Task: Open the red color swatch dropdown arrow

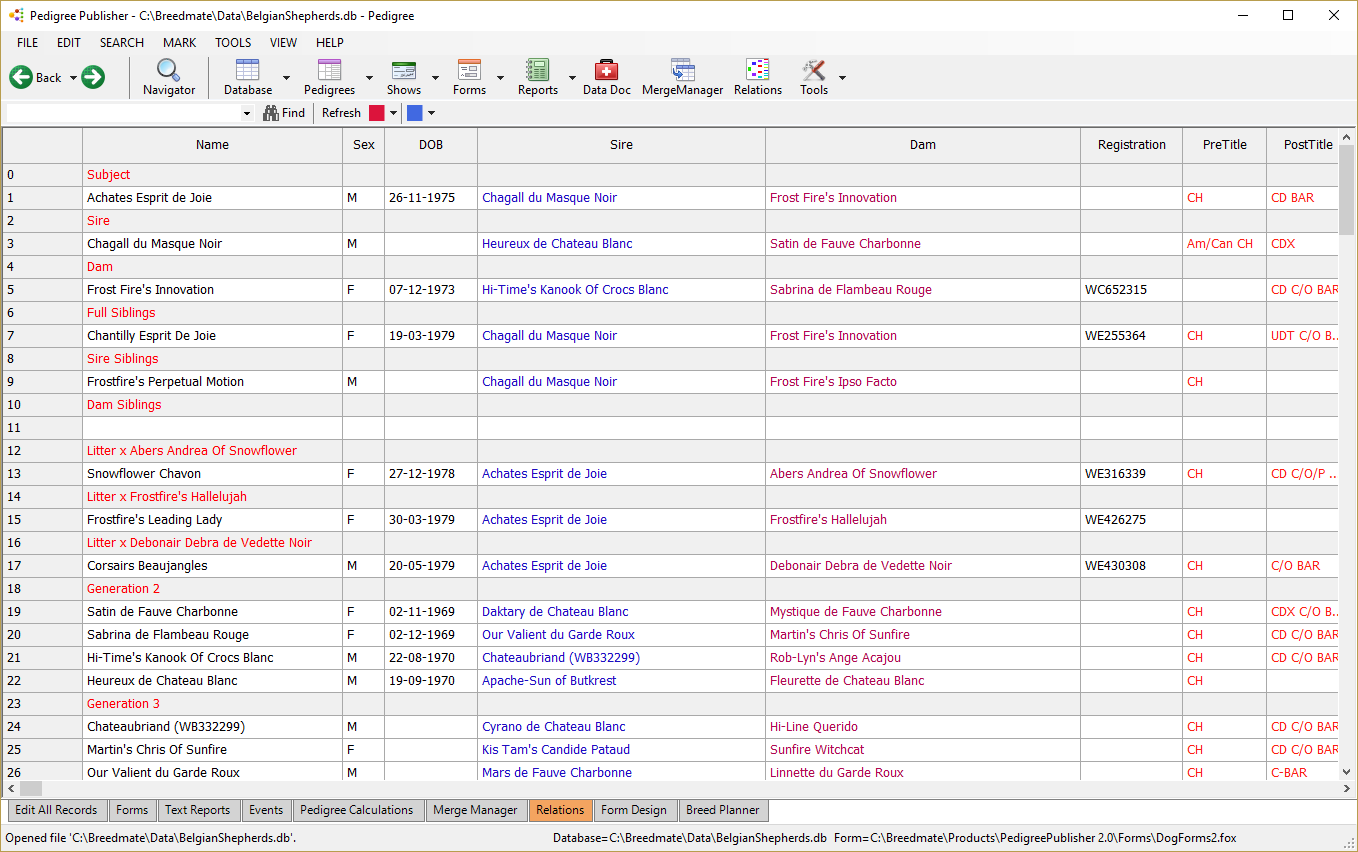Action: point(394,113)
